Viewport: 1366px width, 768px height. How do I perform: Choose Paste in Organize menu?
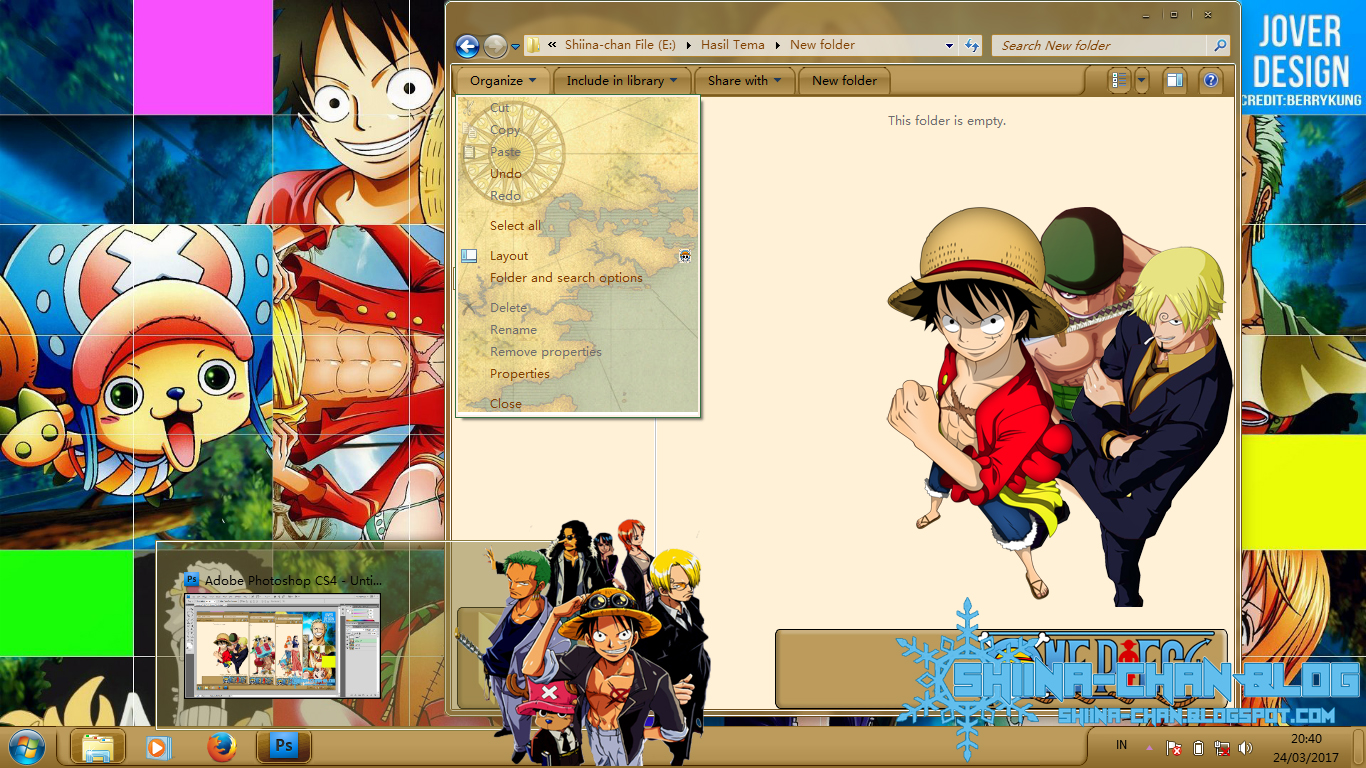pos(579,152)
